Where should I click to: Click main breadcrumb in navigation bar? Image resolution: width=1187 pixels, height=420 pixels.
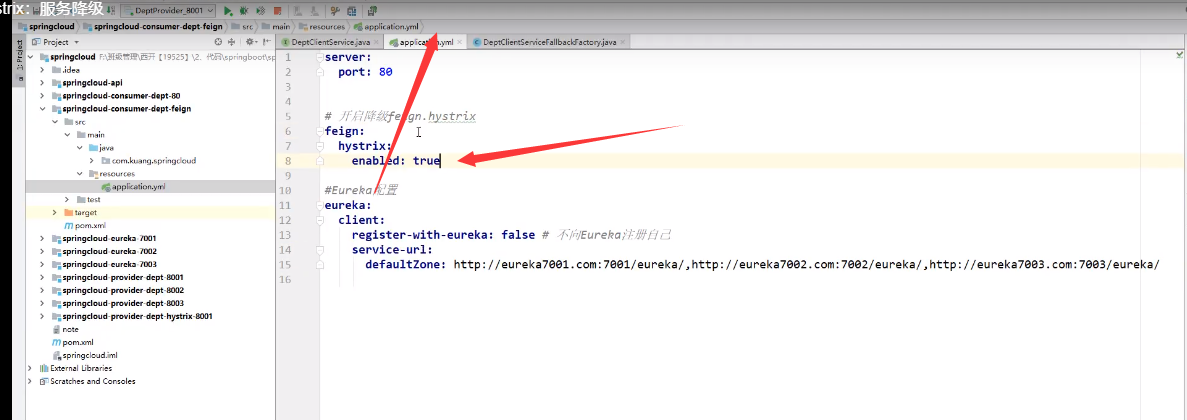[276, 26]
